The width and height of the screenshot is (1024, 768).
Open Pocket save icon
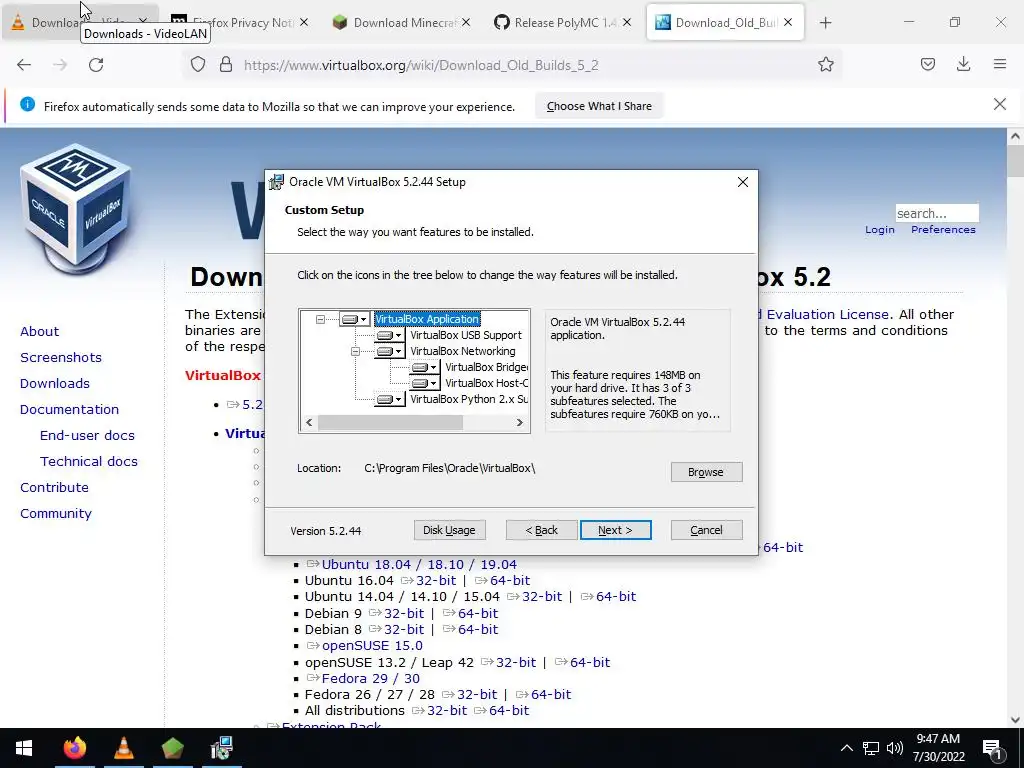click(928, 65)
